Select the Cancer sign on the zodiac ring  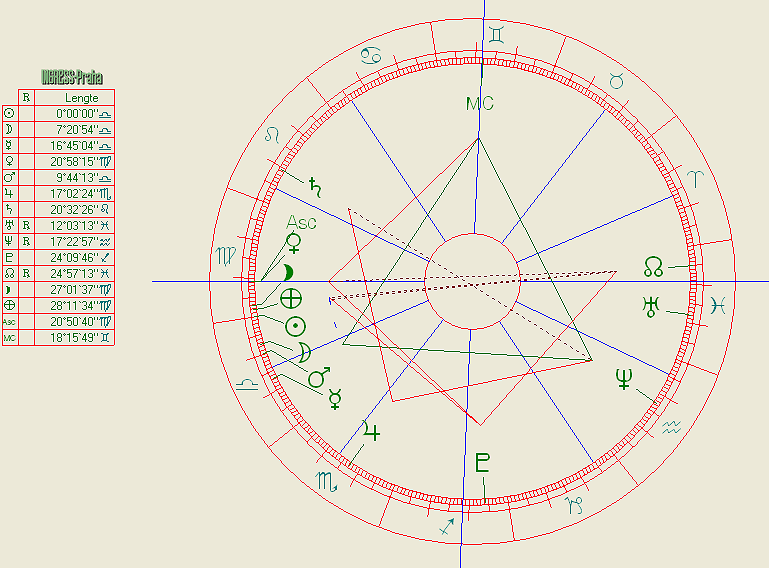(371, 54)
